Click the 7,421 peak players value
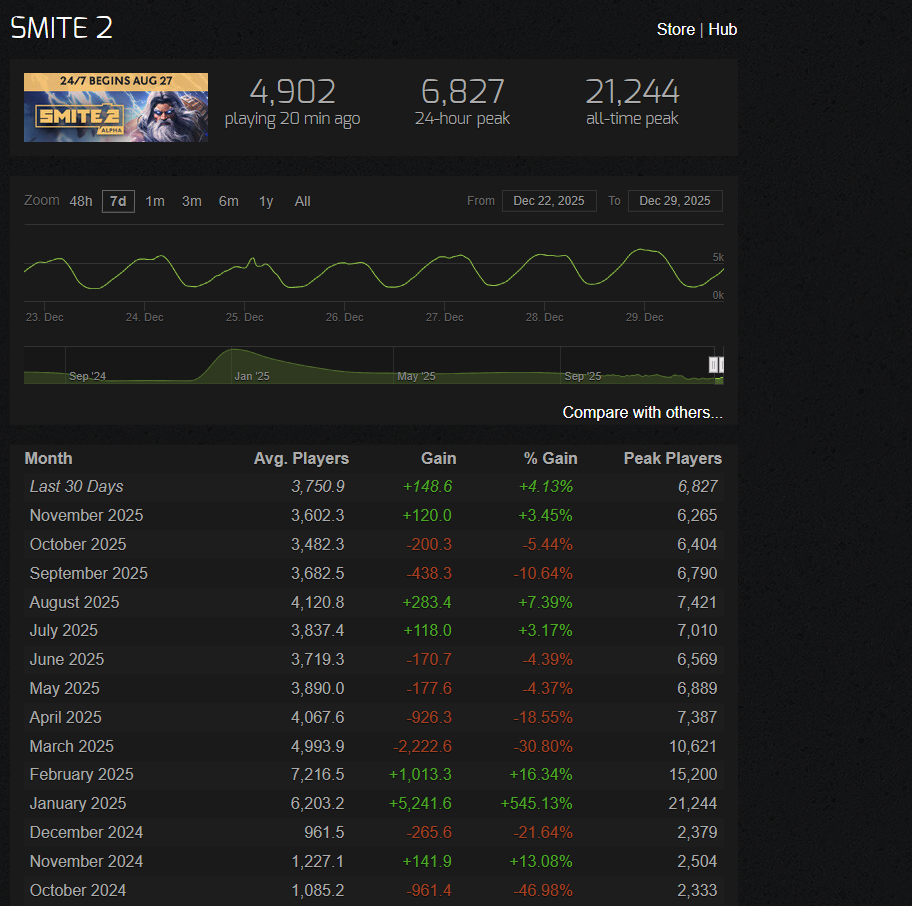 [x=697, y=602]
